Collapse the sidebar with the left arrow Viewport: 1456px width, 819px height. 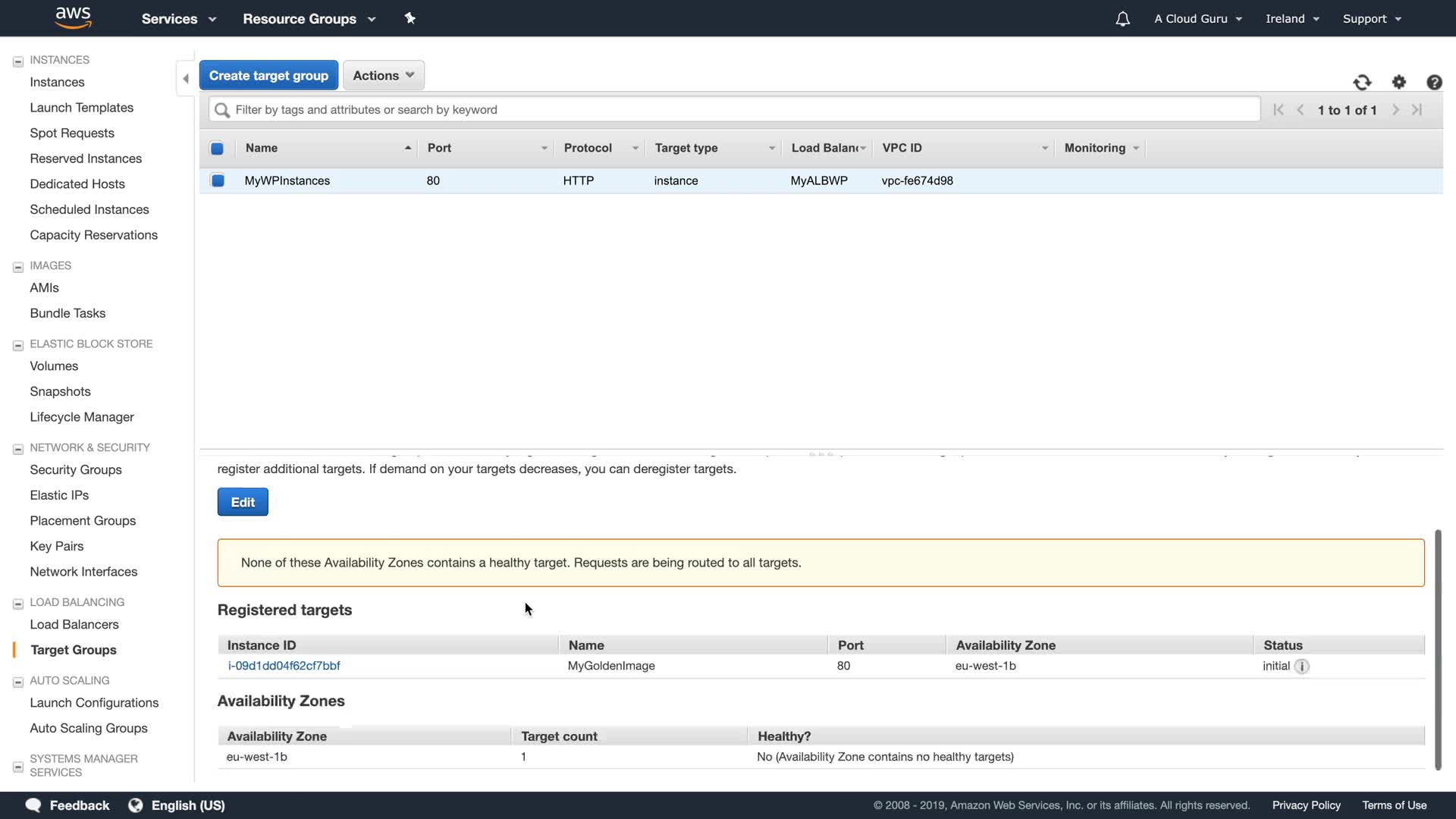point(186,78)
